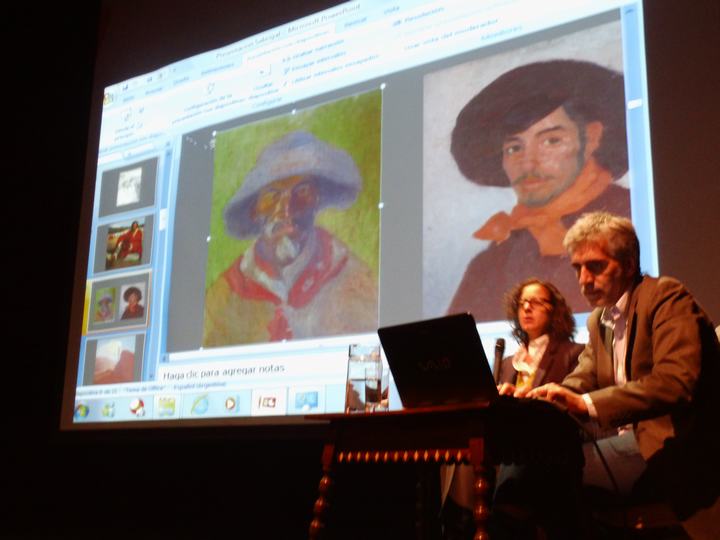Open the last blue taskbar window icon
720x540 pixels.
click(306, 400)
